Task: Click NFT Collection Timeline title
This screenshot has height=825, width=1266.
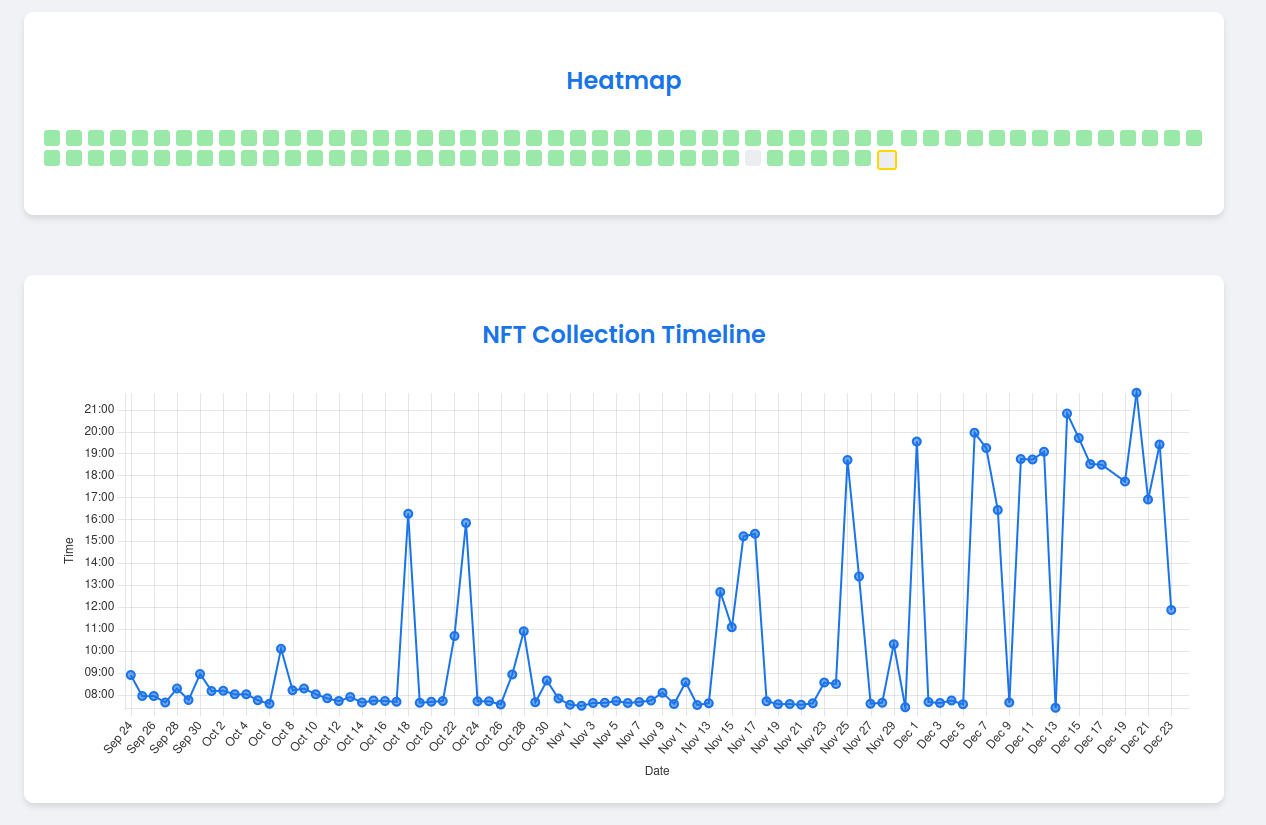Action: coord(624,335)
